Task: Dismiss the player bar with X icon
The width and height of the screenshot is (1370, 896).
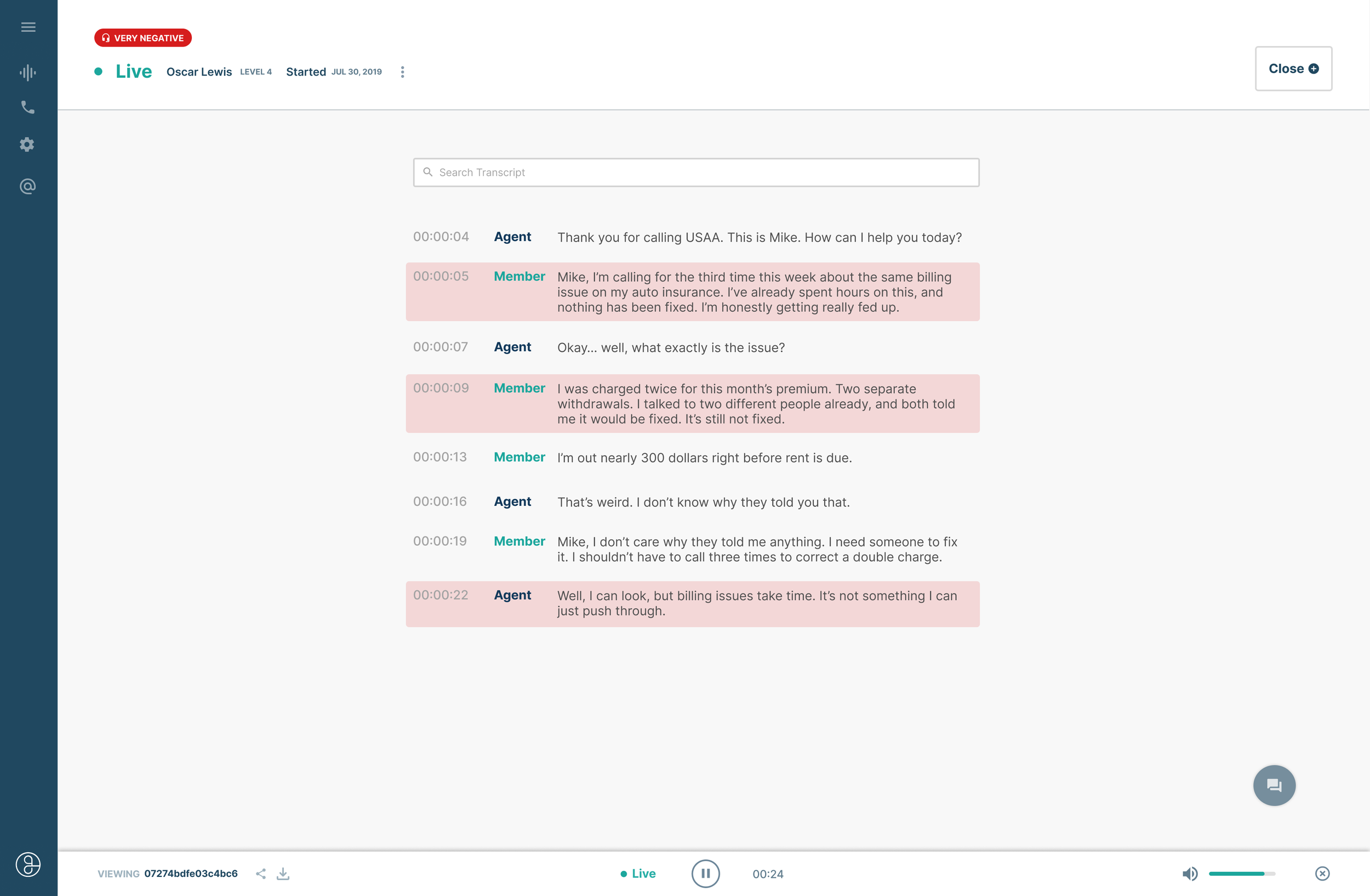Action: (x=1322, y=874)
